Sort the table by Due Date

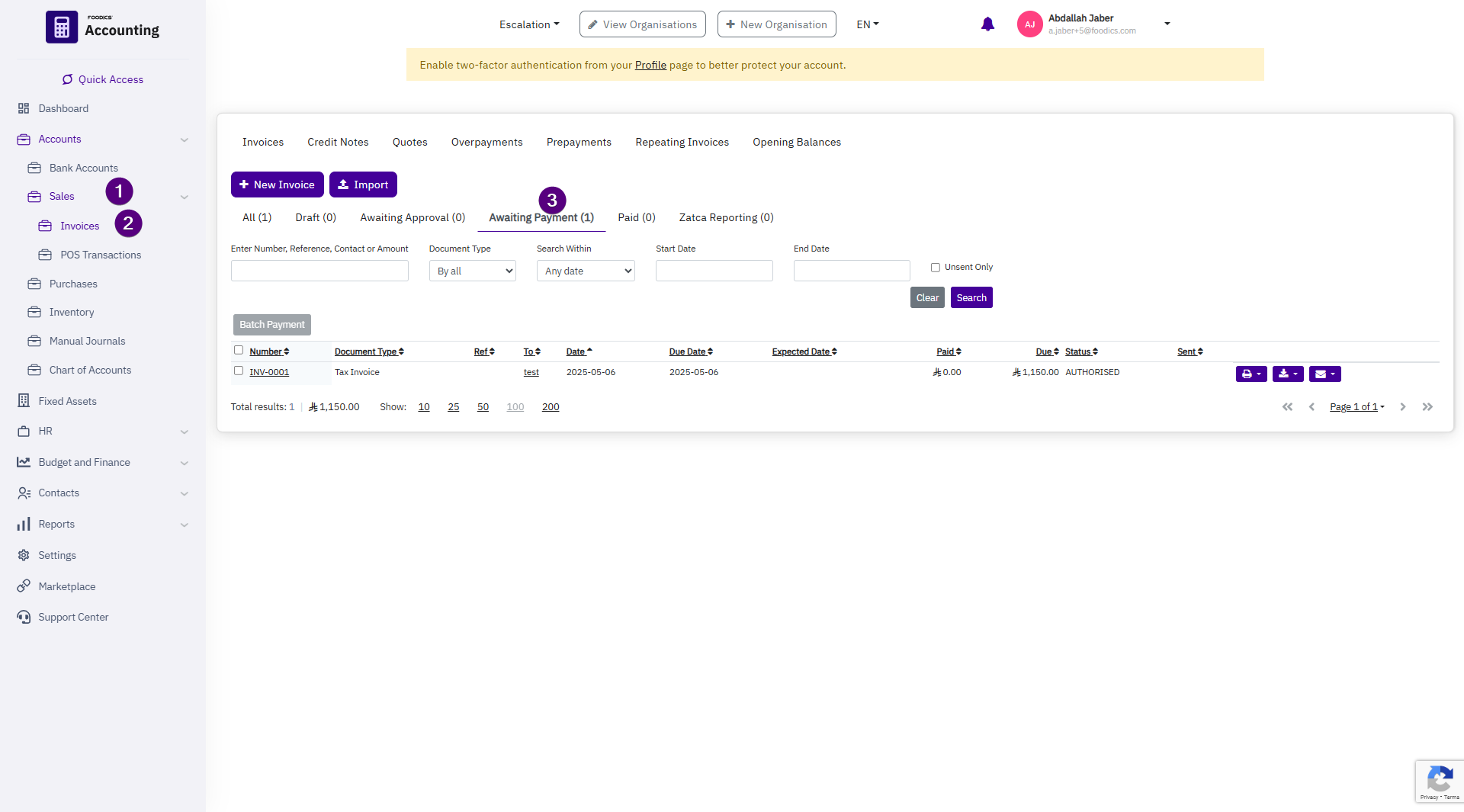pos(690,351)
